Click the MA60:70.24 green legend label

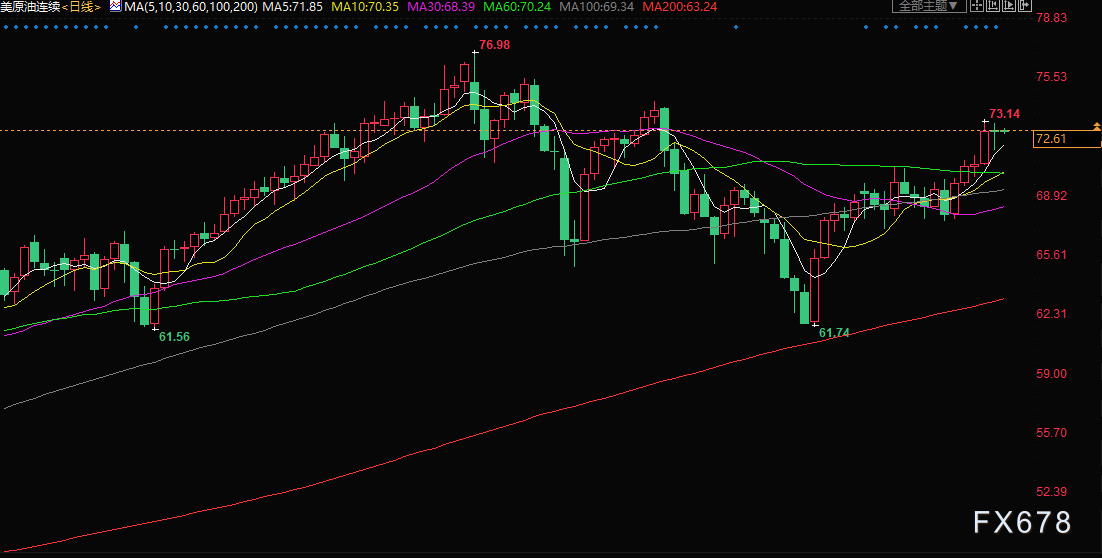click(x=517, y=6)
